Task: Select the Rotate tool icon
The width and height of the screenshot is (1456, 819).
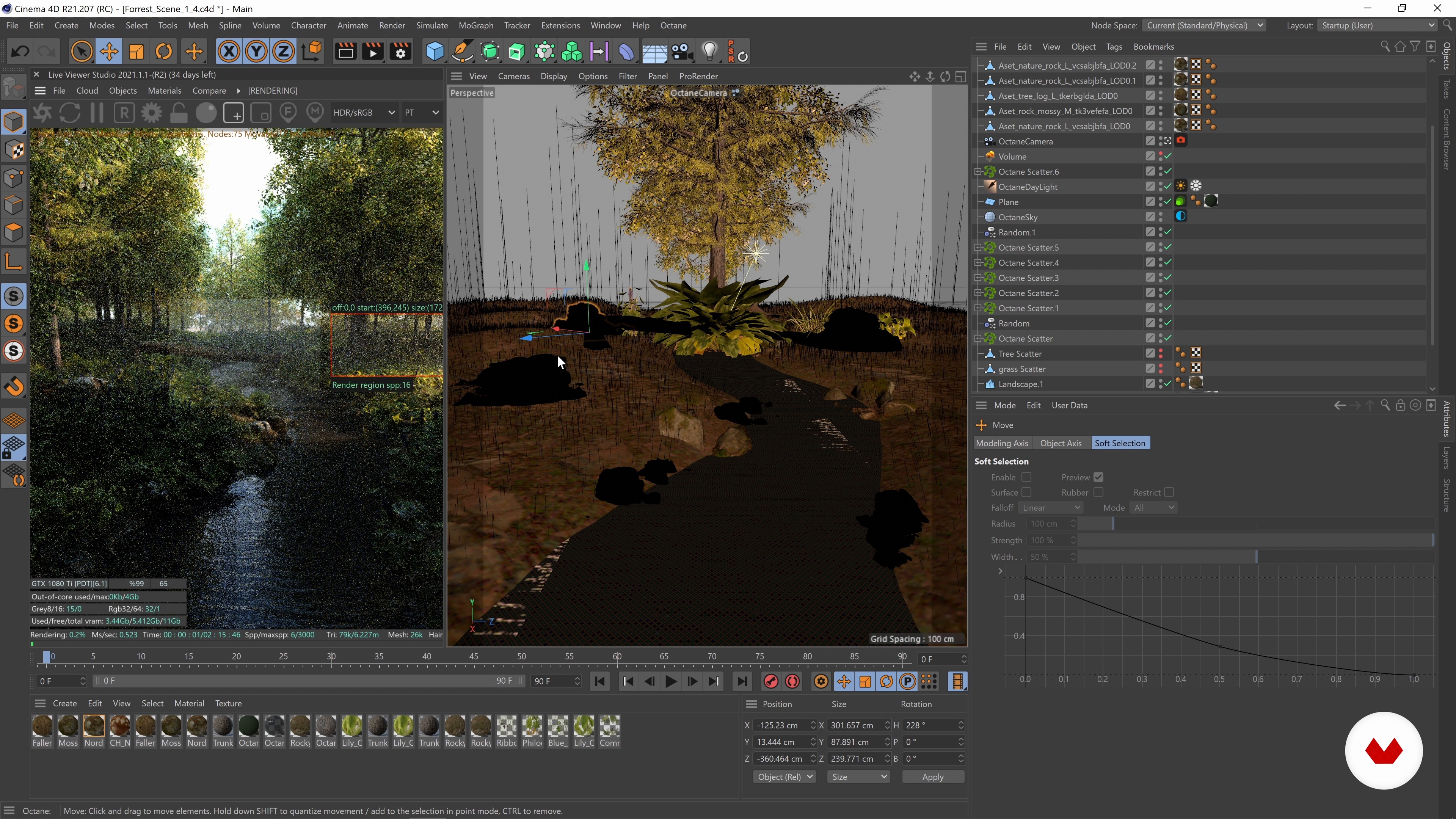Action: click(x=164, y=52)
